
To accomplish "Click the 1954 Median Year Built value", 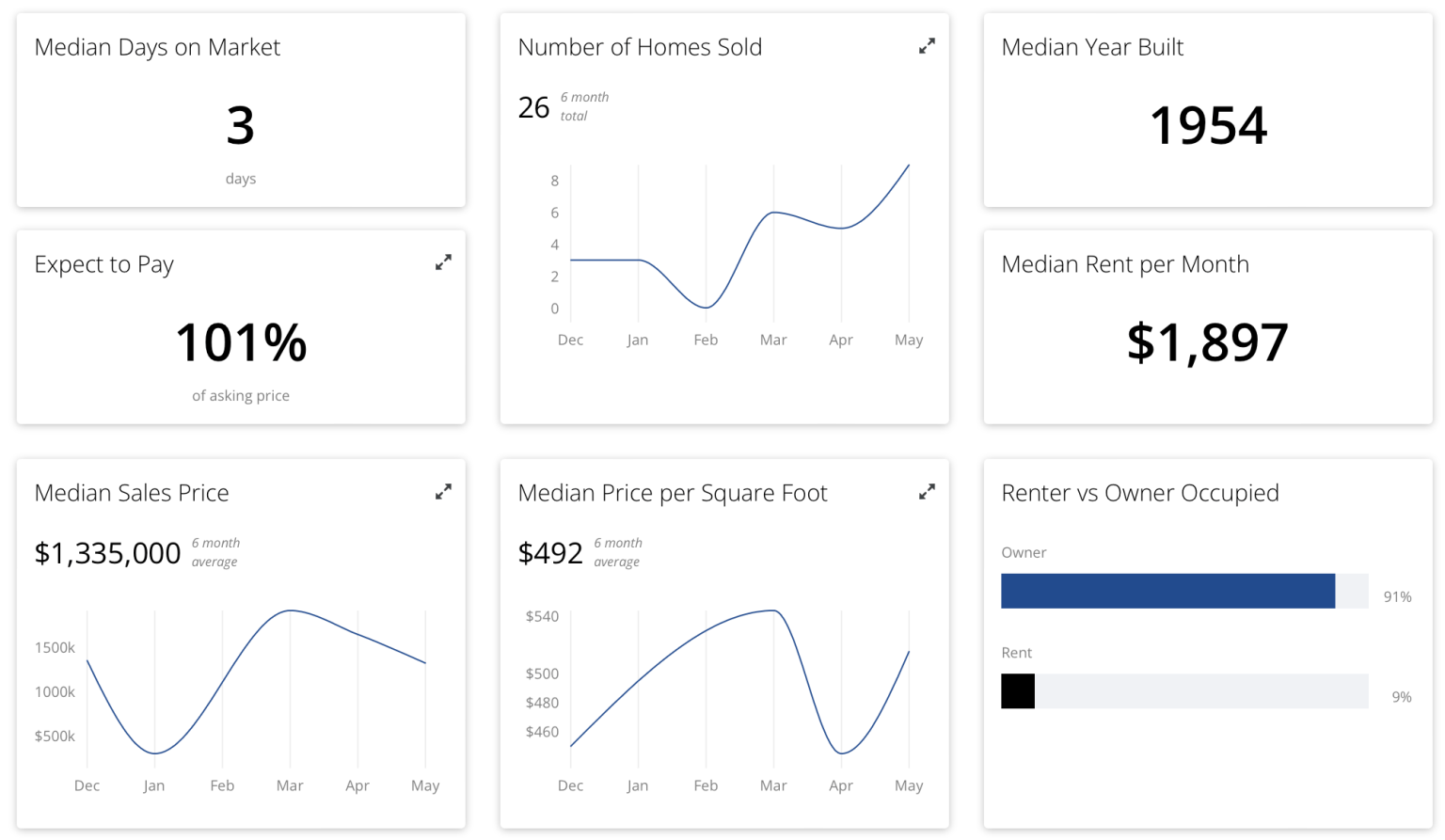I will click(1208, 125).
